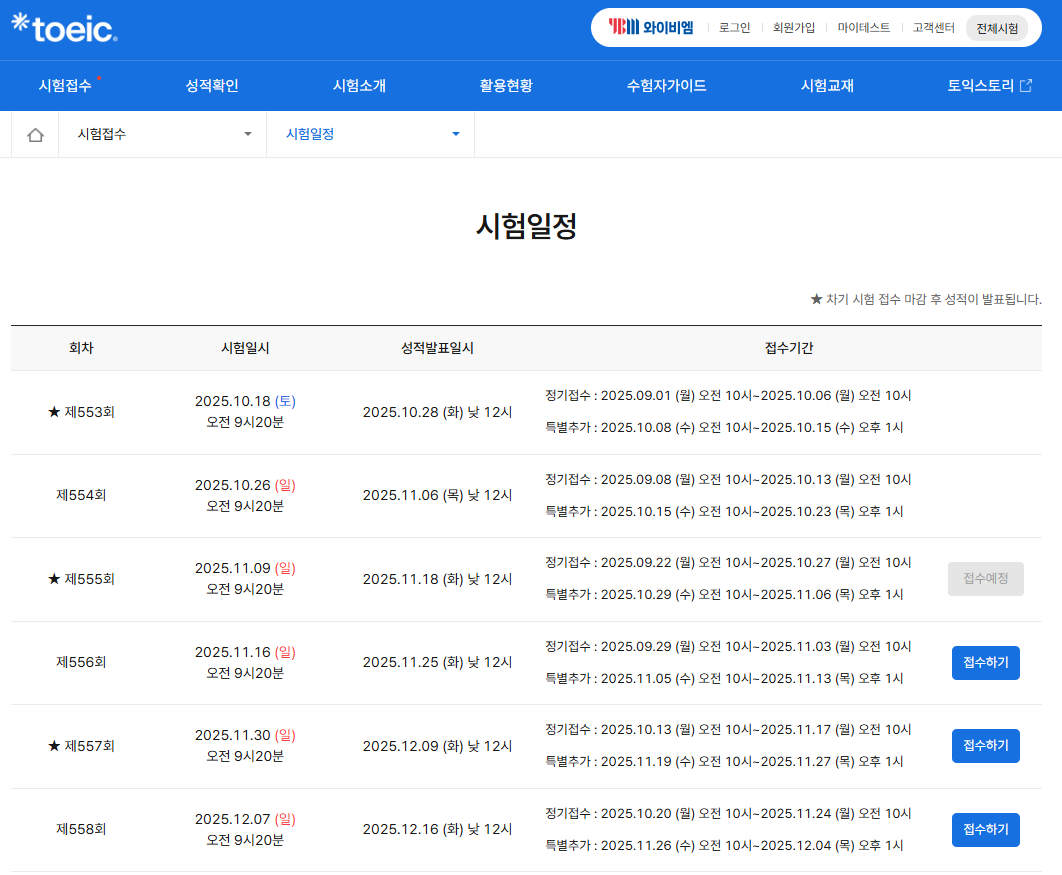Open the 성적확인 menu

(212, 86)
